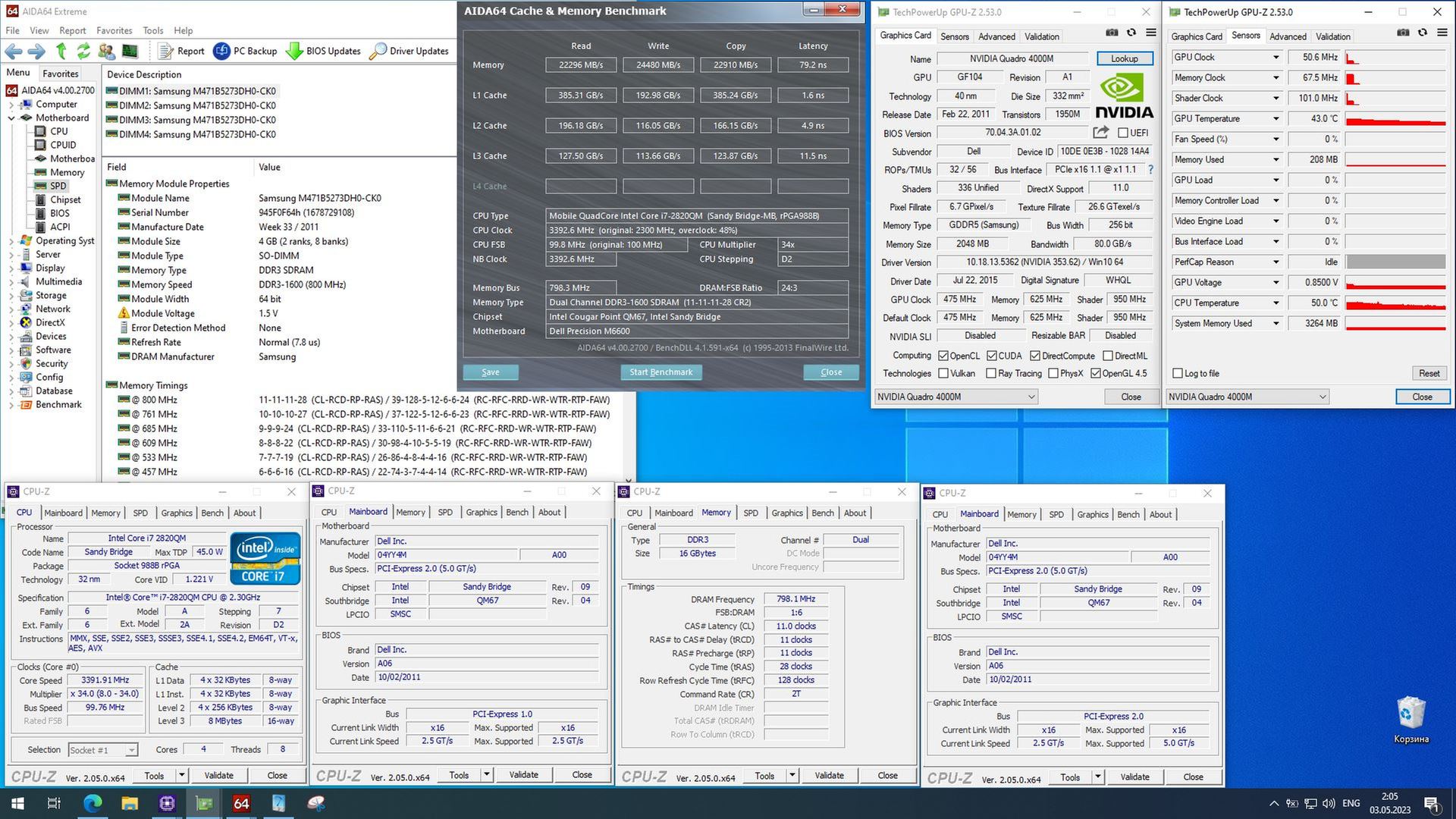1456x819 pixels.
Task: Collapse the Motherboard tree node in AIDA64
Action: [12, 118]
